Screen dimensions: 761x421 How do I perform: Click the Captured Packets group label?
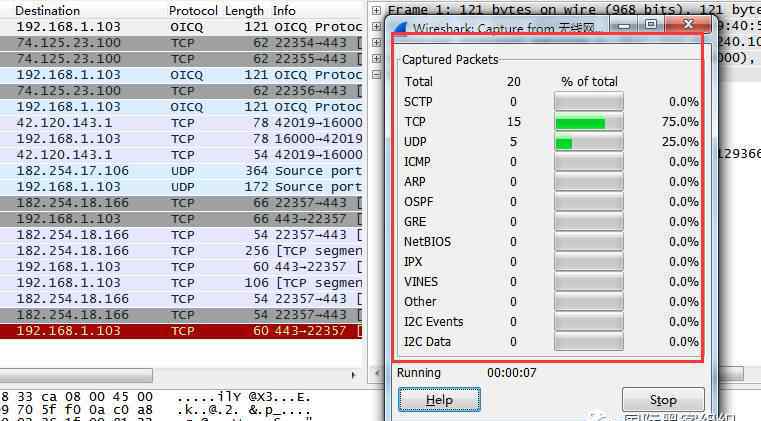[450, 60]
